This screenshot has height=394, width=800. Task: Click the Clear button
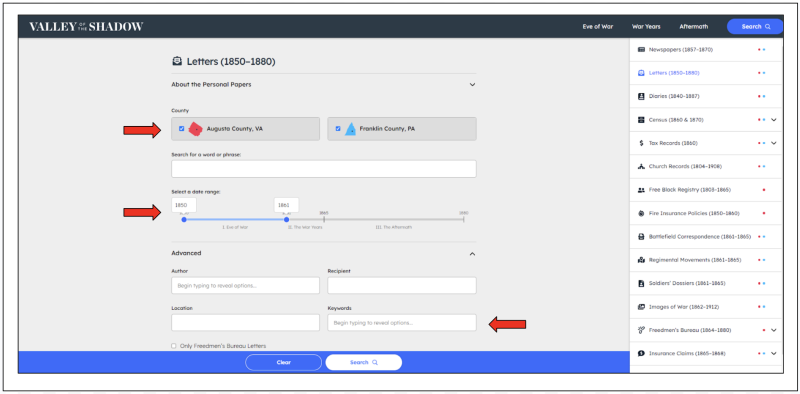(284, 362)
